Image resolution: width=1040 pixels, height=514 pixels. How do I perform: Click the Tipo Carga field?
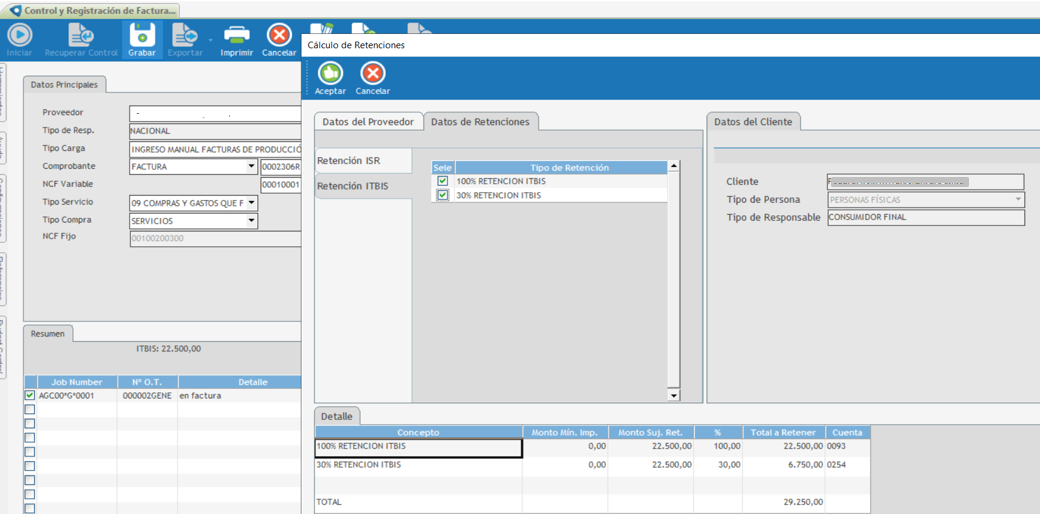click(215, 149)
